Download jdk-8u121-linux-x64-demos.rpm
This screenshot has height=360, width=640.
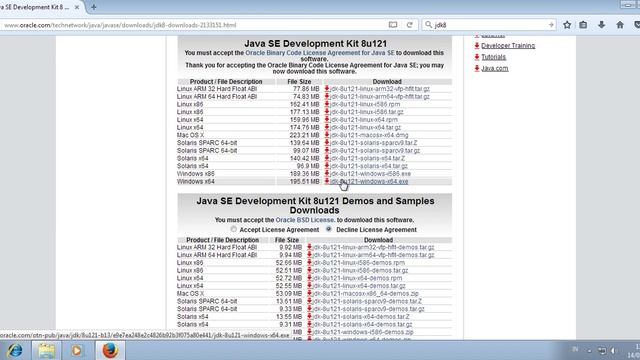(358, 278)
